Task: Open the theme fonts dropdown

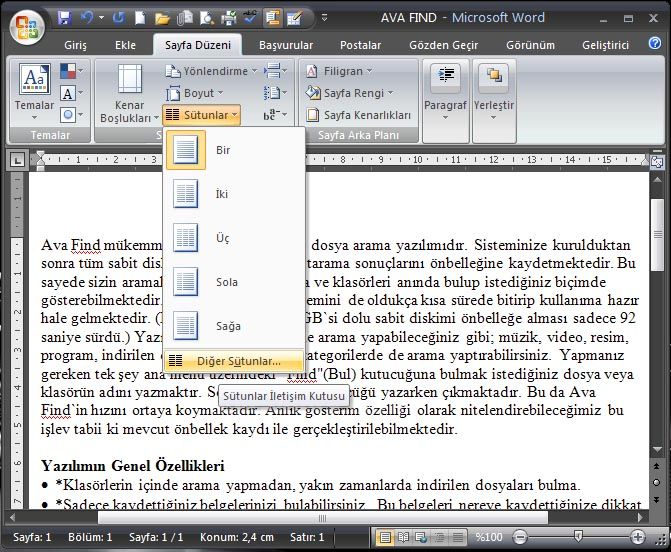Action: (x=71, y=93)
